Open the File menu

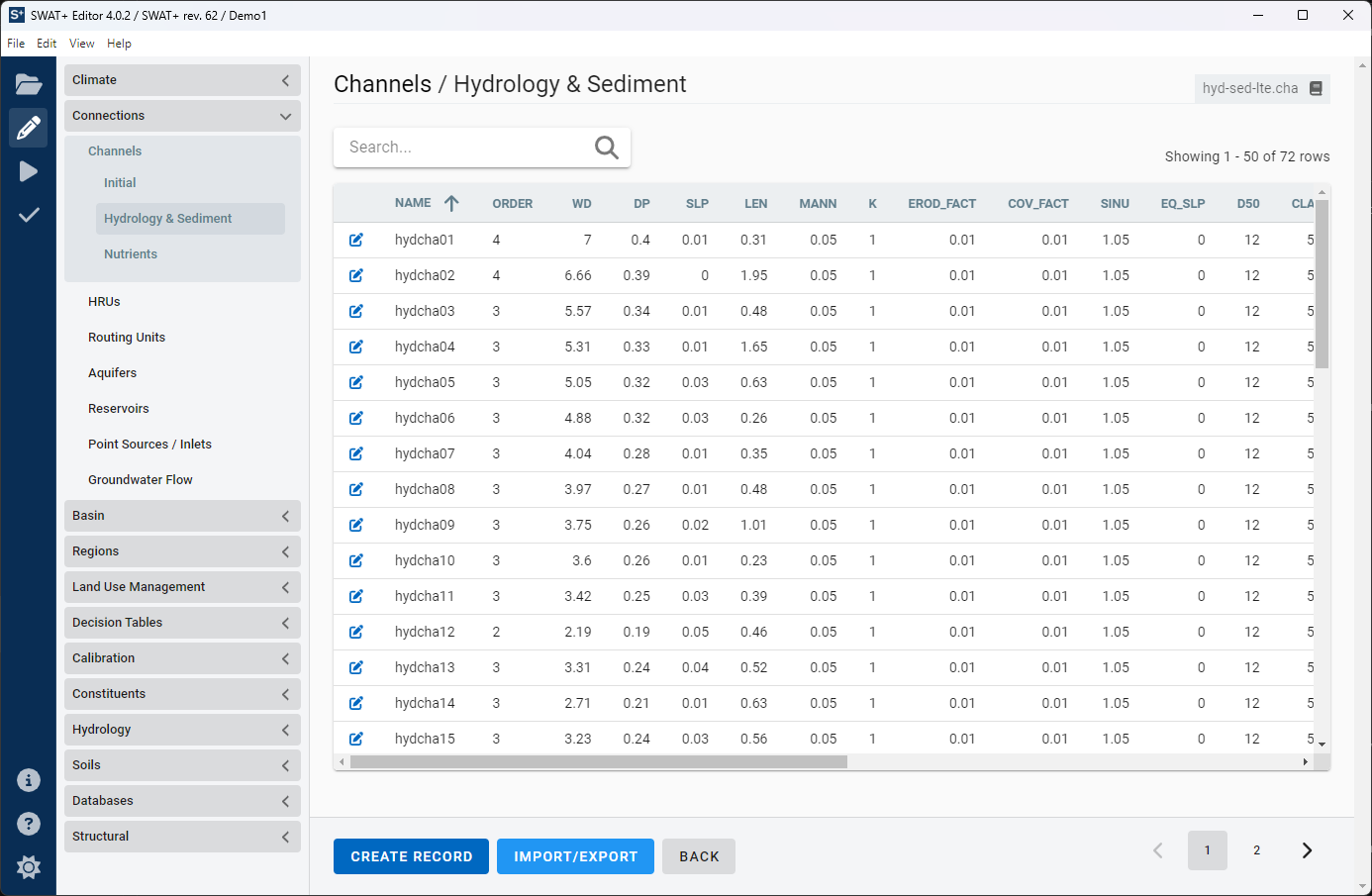(x=16, y=44)
